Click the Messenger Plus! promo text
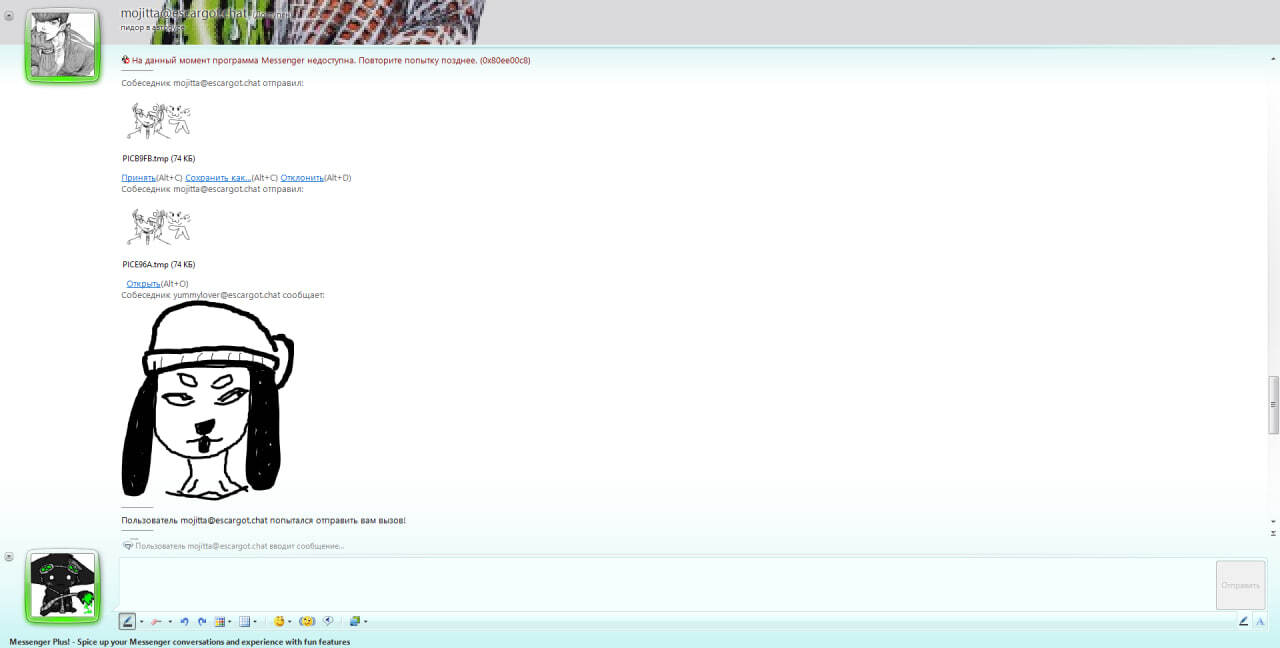The height and width of the screenshot is (648, 1280). (180, 642)
